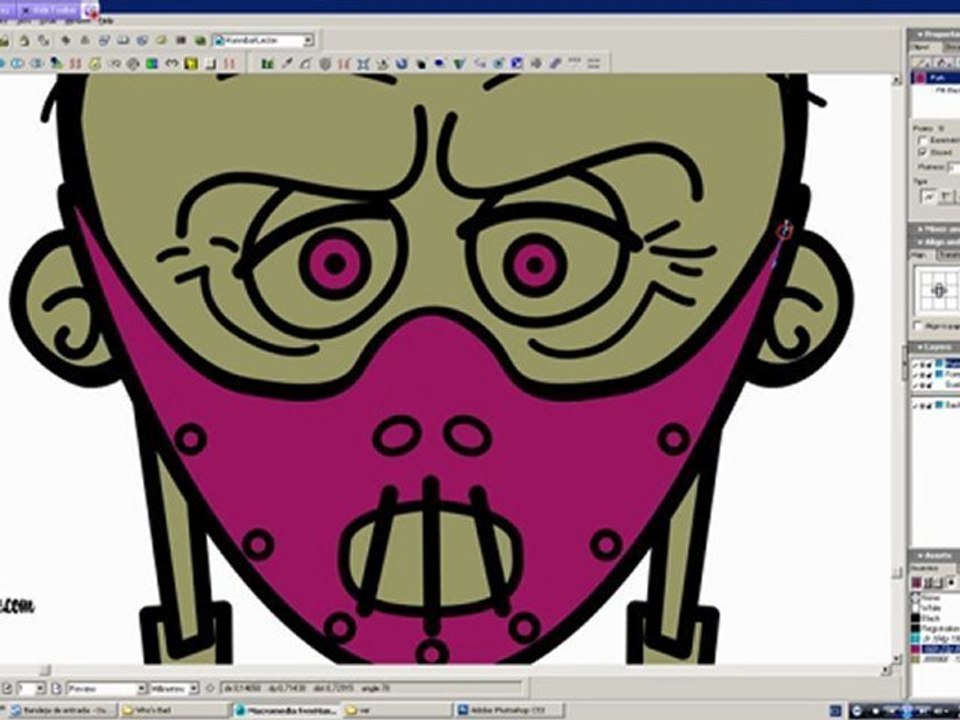Select the Path row in Properties list
The height and width of the screenshot is (720, 960).
936,78
